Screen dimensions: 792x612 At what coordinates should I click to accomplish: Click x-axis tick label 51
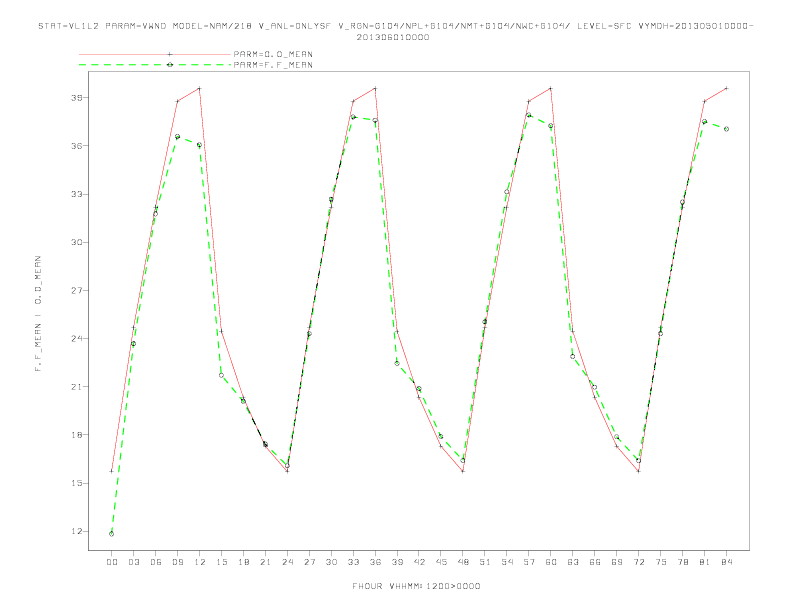point(485,562)
